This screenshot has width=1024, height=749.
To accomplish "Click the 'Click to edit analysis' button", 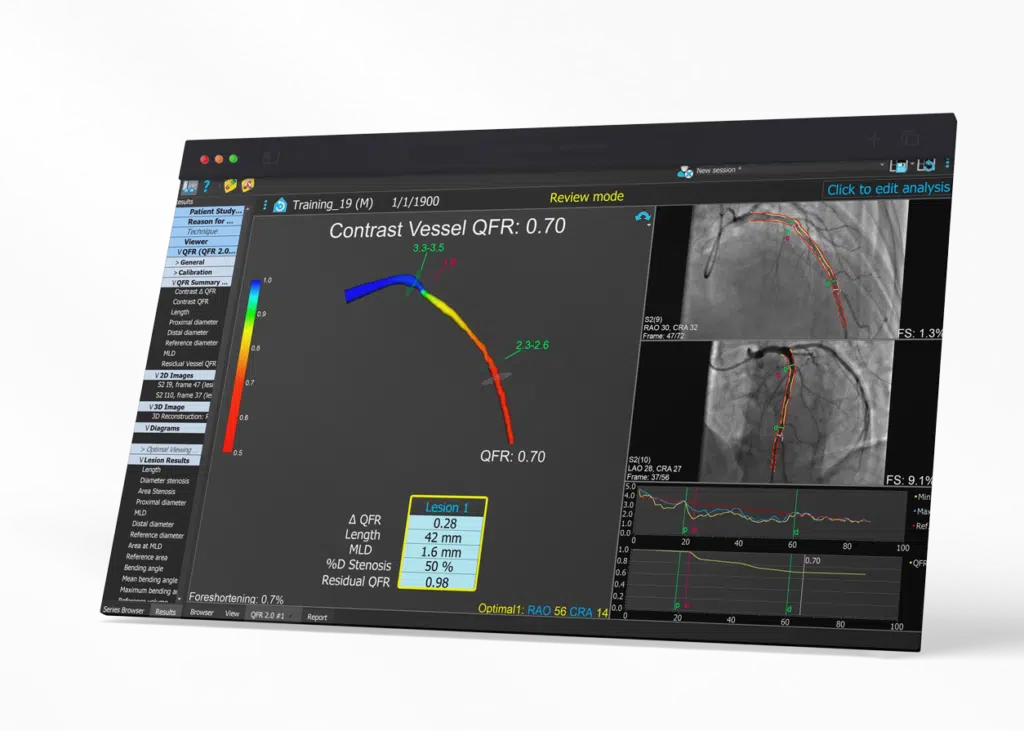I will pos(886,189).
